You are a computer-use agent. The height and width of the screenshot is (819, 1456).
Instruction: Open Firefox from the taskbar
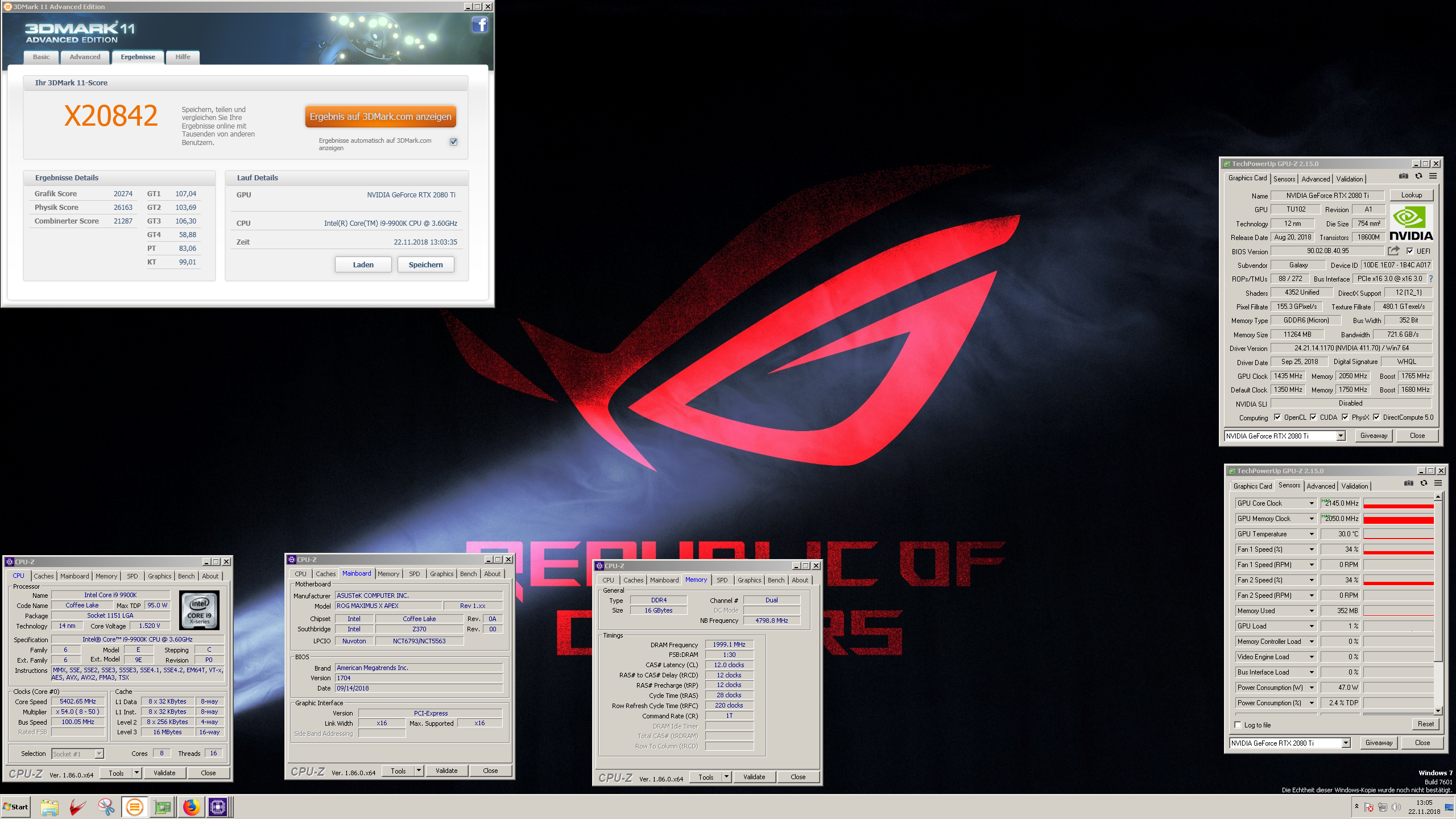[x=192, y=807]
